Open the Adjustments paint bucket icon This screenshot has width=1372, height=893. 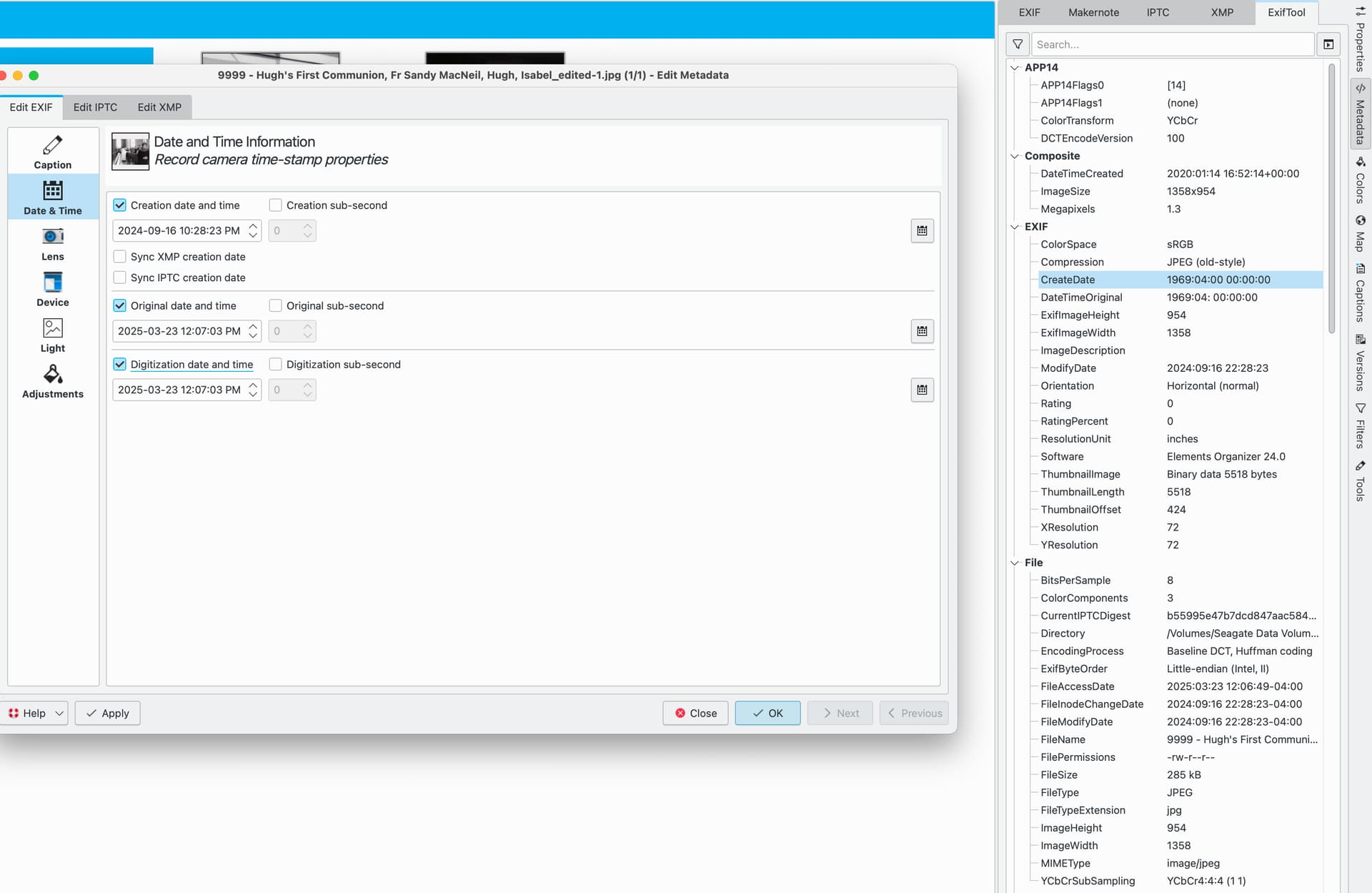click(52, 374)
